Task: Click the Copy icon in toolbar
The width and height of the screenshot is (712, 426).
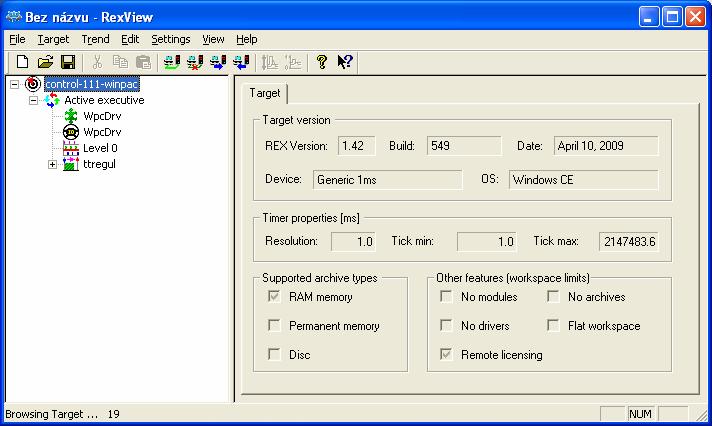Action: 120,62
